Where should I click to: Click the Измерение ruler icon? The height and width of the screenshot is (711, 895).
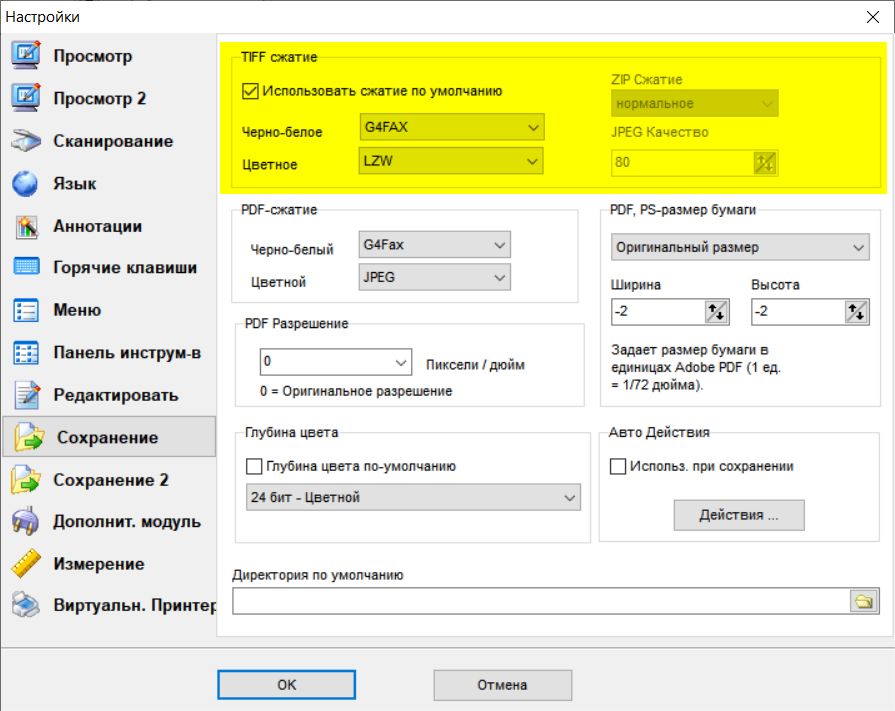[x=26, y=563]
